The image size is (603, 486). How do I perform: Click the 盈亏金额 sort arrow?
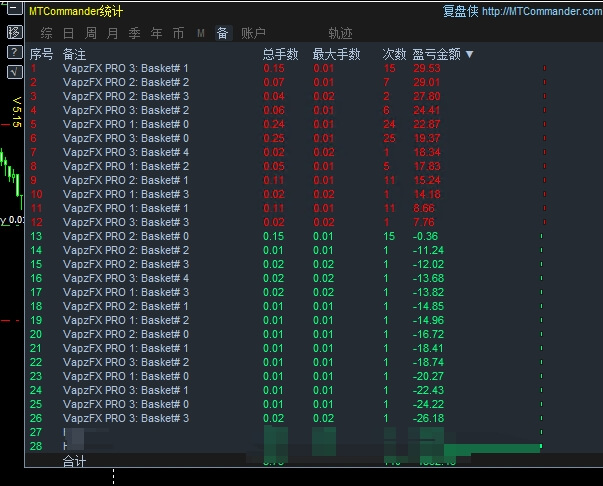click(469, 54)
